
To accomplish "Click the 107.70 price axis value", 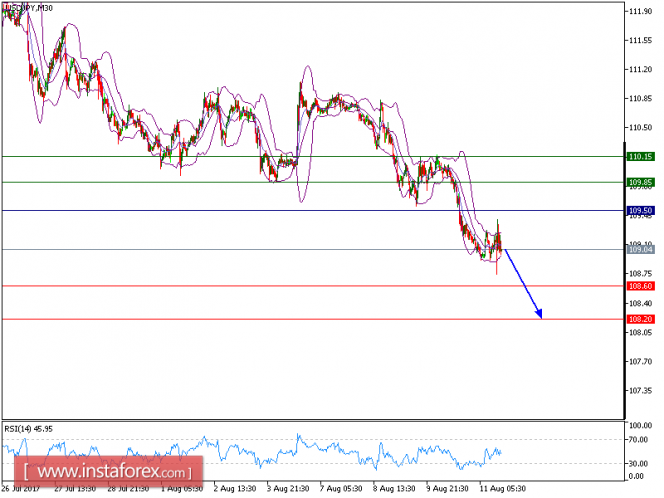I will (x=640, y=362).
